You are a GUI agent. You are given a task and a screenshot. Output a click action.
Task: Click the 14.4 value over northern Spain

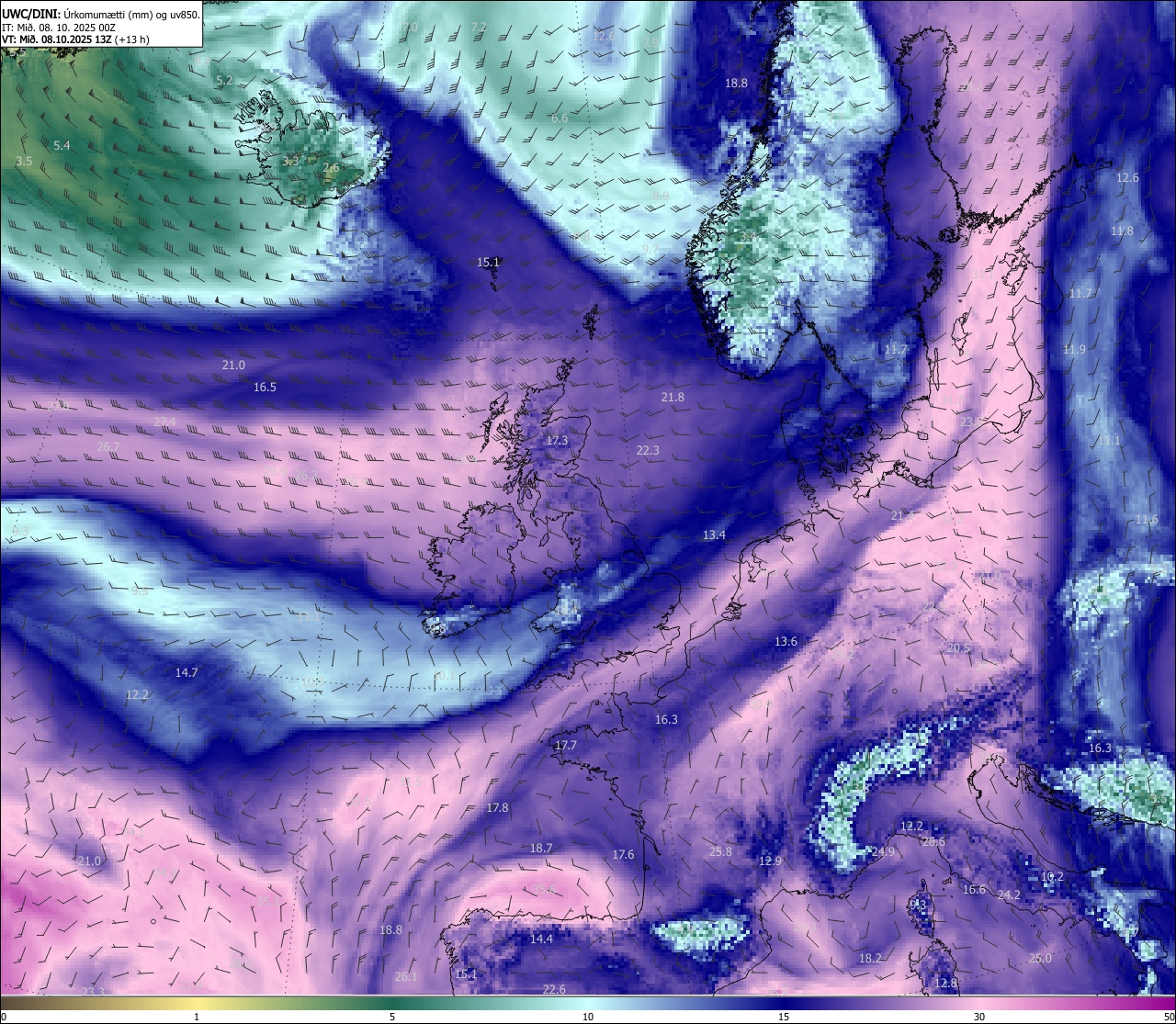tap(541, 939)
